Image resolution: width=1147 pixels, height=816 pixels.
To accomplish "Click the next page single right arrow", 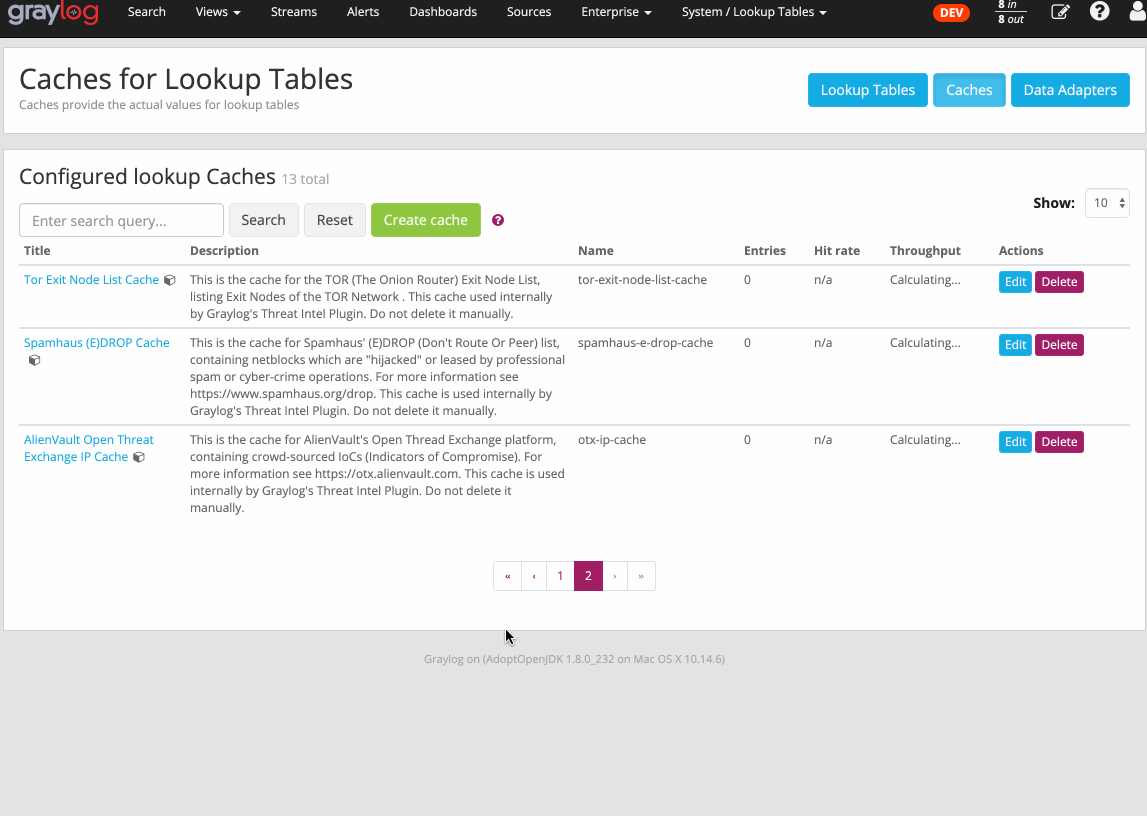I will [615, 576].
